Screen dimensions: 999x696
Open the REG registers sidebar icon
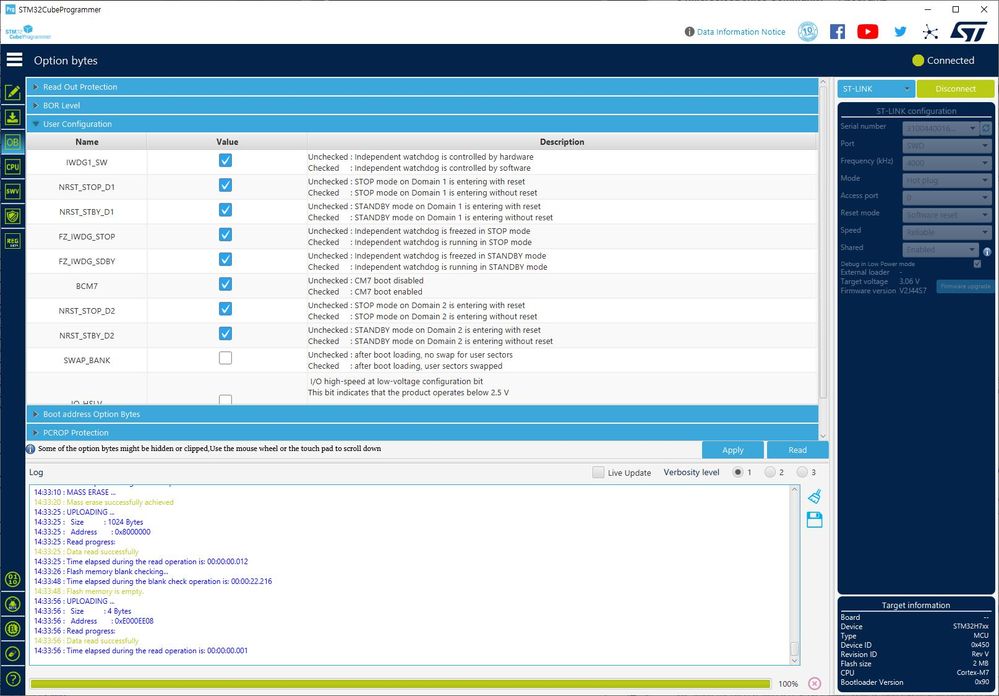pyautogui.click(x=13, y=241)
